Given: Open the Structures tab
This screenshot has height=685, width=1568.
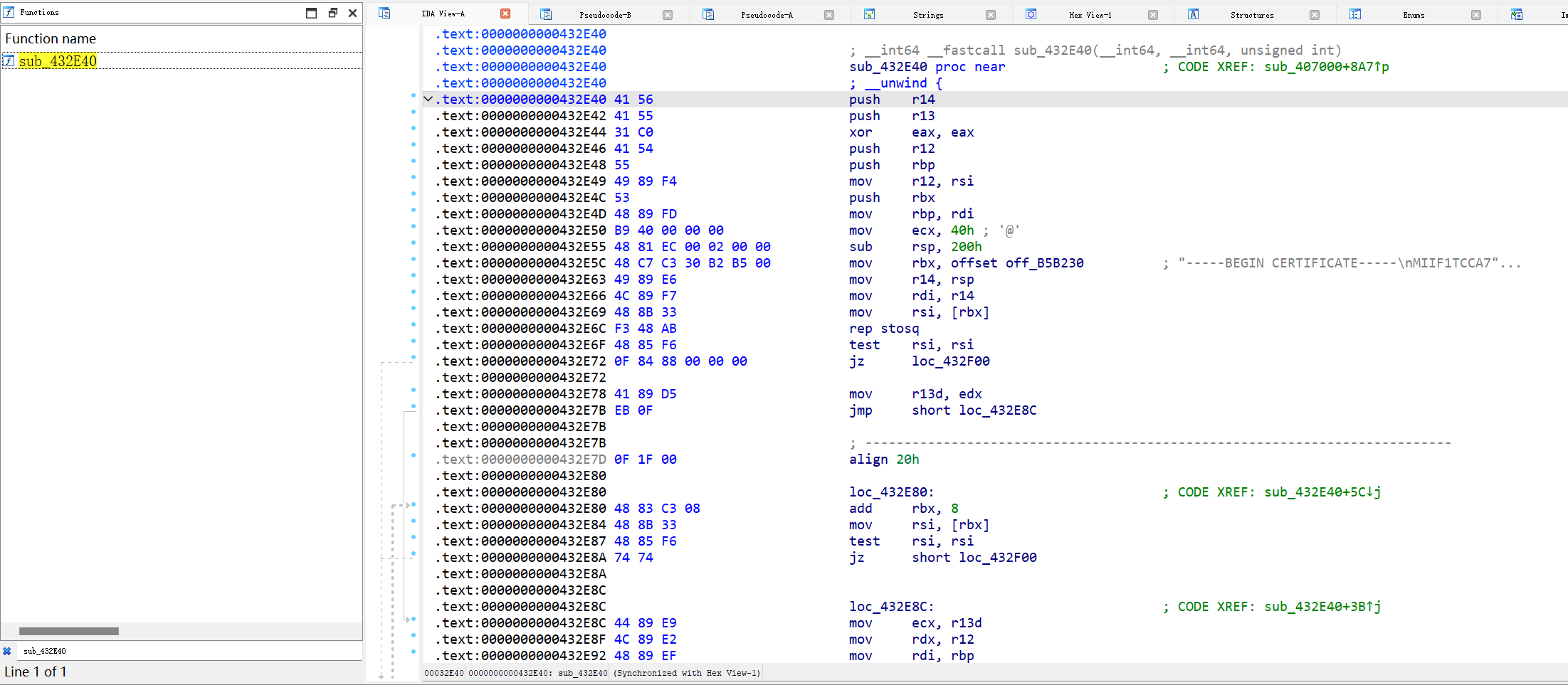Looking at the screenshot, I should (1252, 15).
